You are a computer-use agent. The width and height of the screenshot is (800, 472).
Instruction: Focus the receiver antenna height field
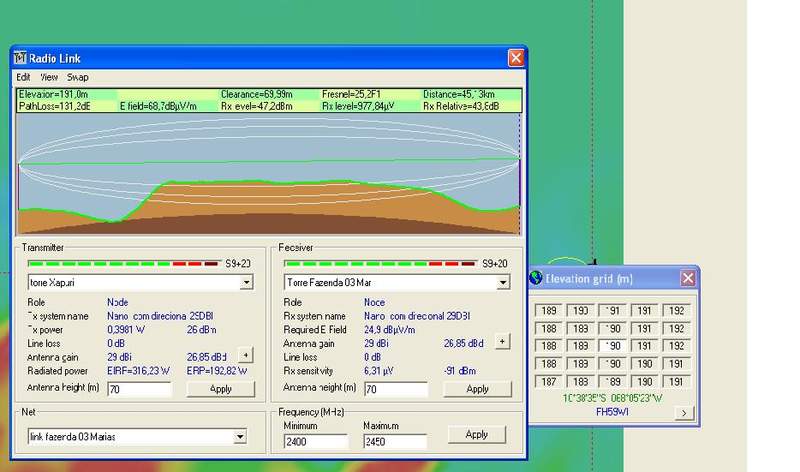click(396, 389)
